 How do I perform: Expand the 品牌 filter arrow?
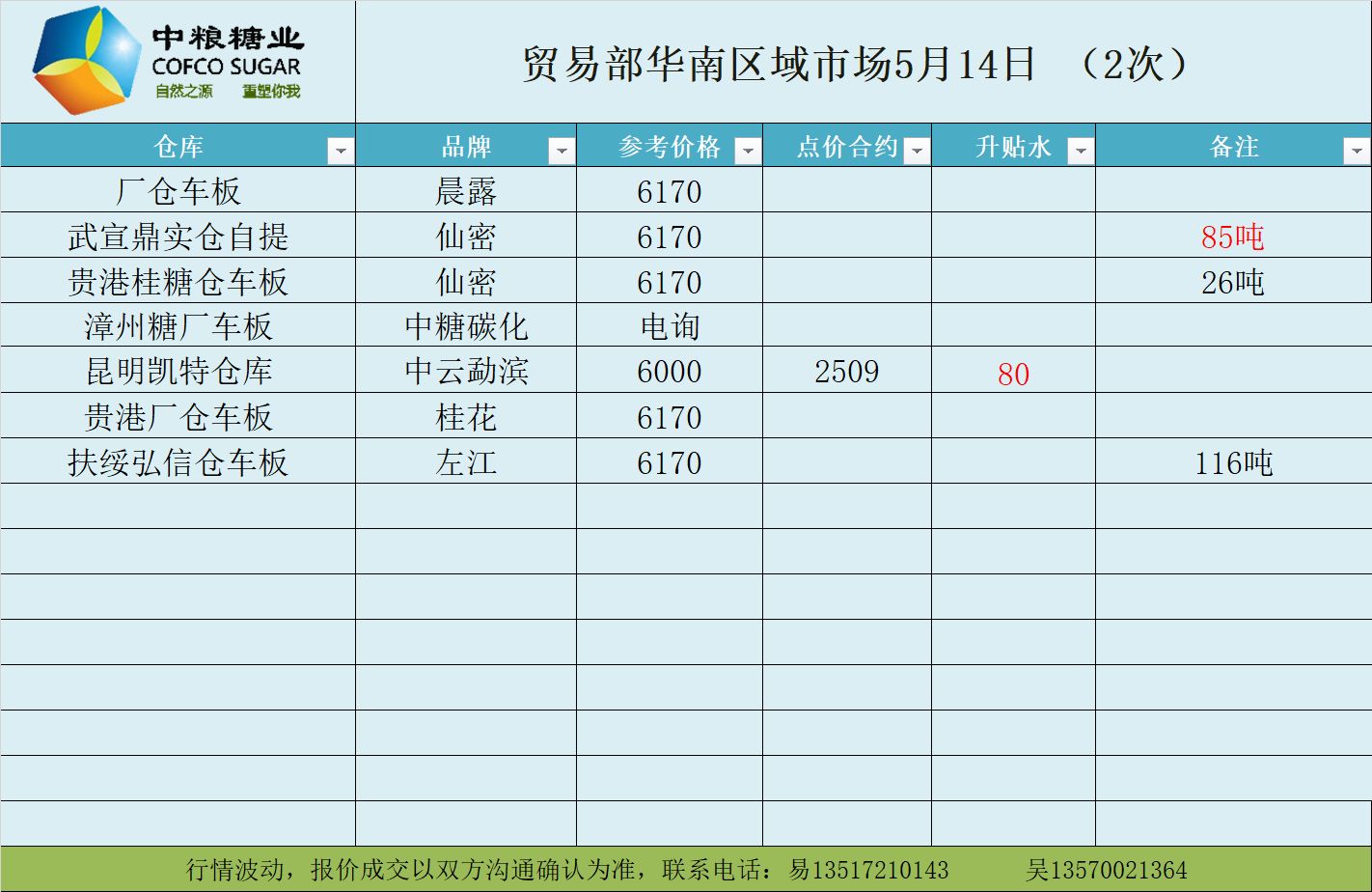click(562, 151)
